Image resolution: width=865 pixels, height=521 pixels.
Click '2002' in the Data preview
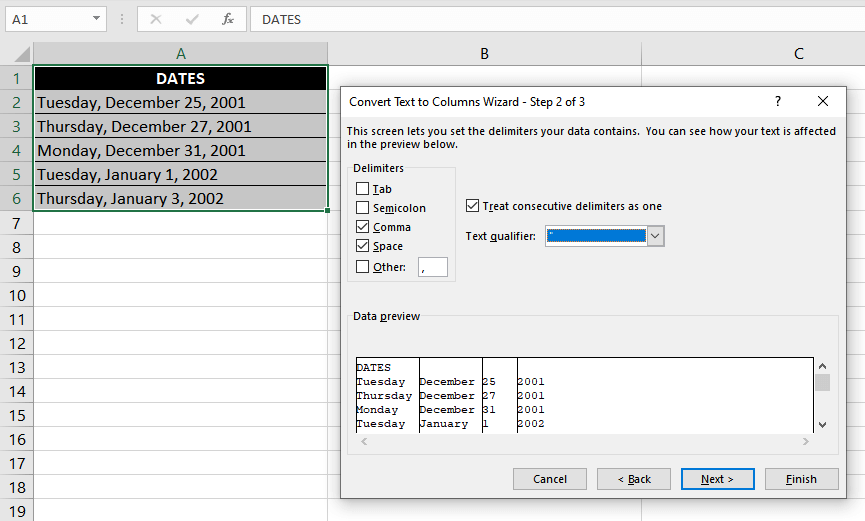[x=531, y=424]
